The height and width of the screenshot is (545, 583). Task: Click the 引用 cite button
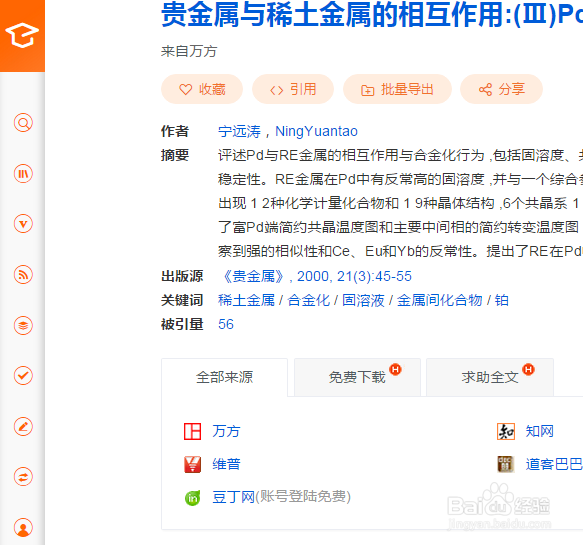293,89
